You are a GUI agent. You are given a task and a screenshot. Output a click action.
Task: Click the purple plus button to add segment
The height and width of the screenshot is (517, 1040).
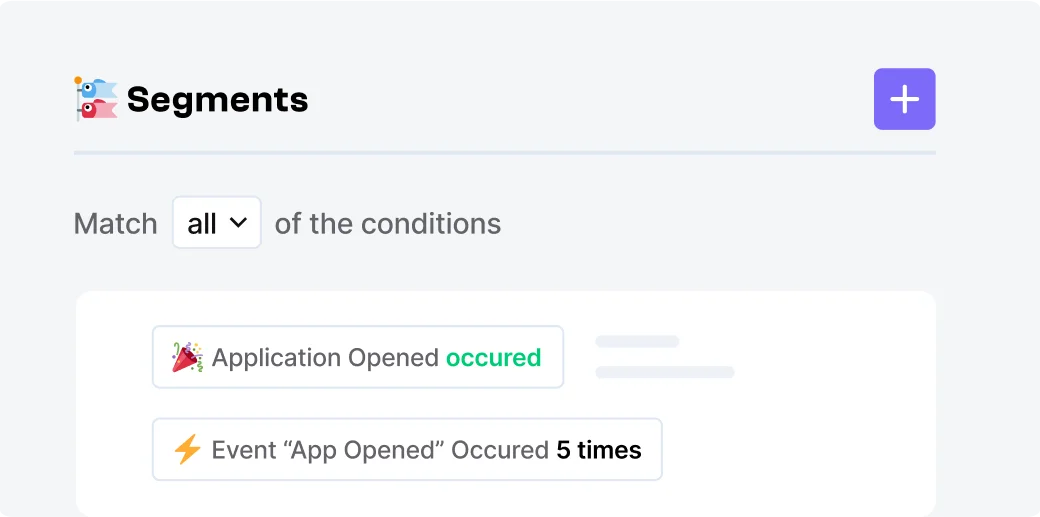point(904,99)
